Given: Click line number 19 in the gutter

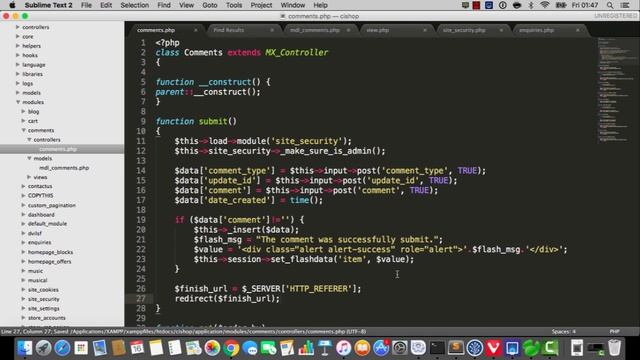Looking at the screenshot, I should (141, 220).
